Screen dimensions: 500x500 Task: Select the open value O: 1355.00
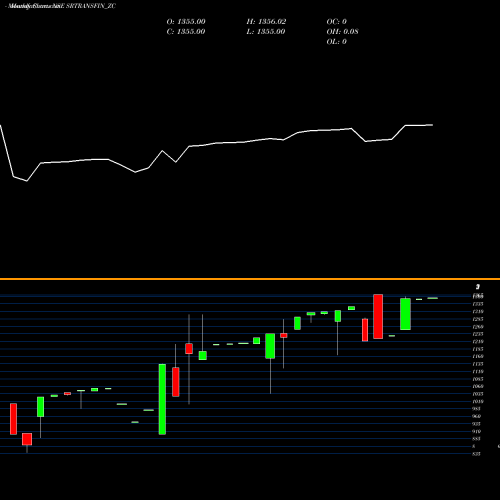186,22
